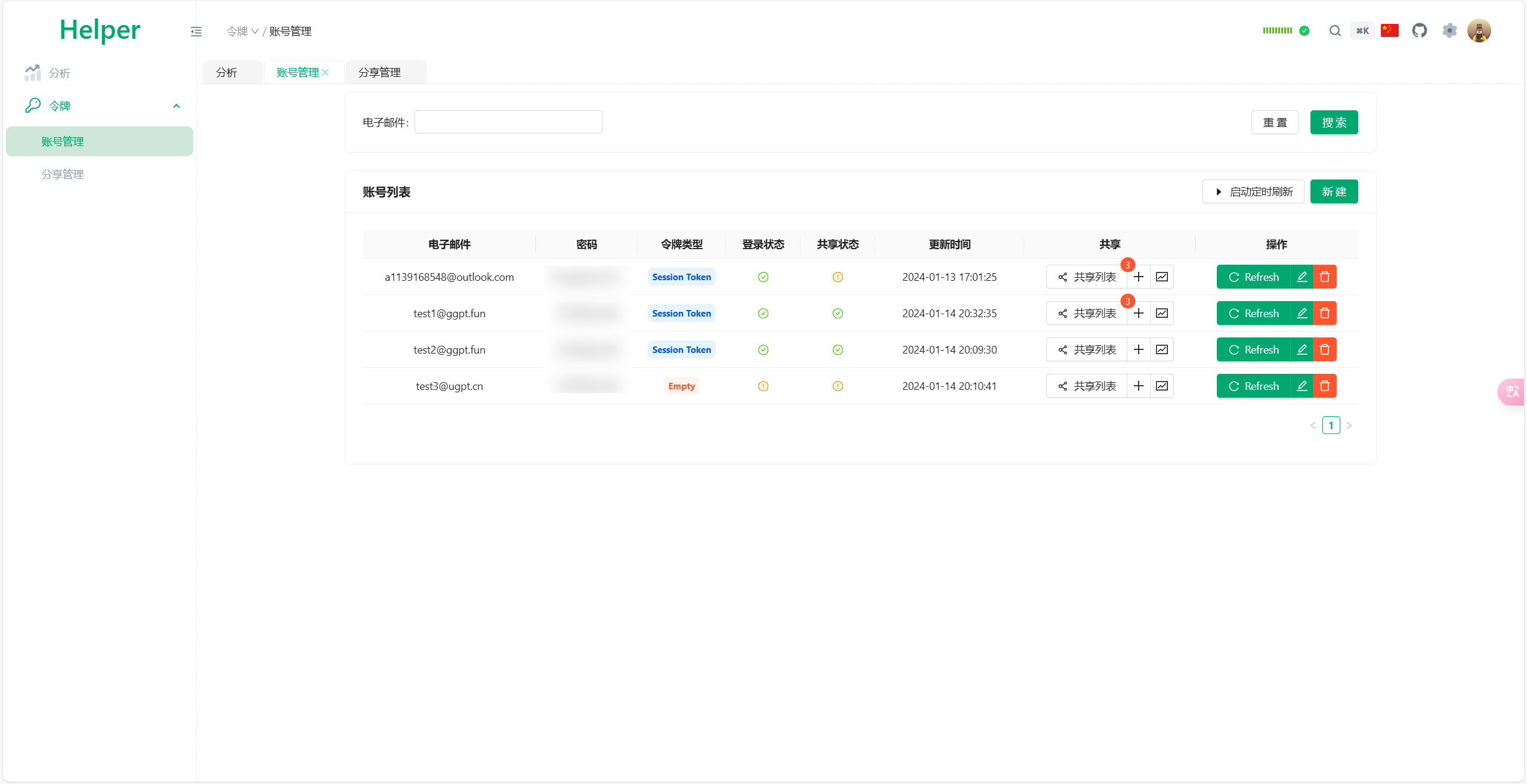Edit the test1@ggpt.fun account
The image size is (1527, 784).
point(1302,313)
